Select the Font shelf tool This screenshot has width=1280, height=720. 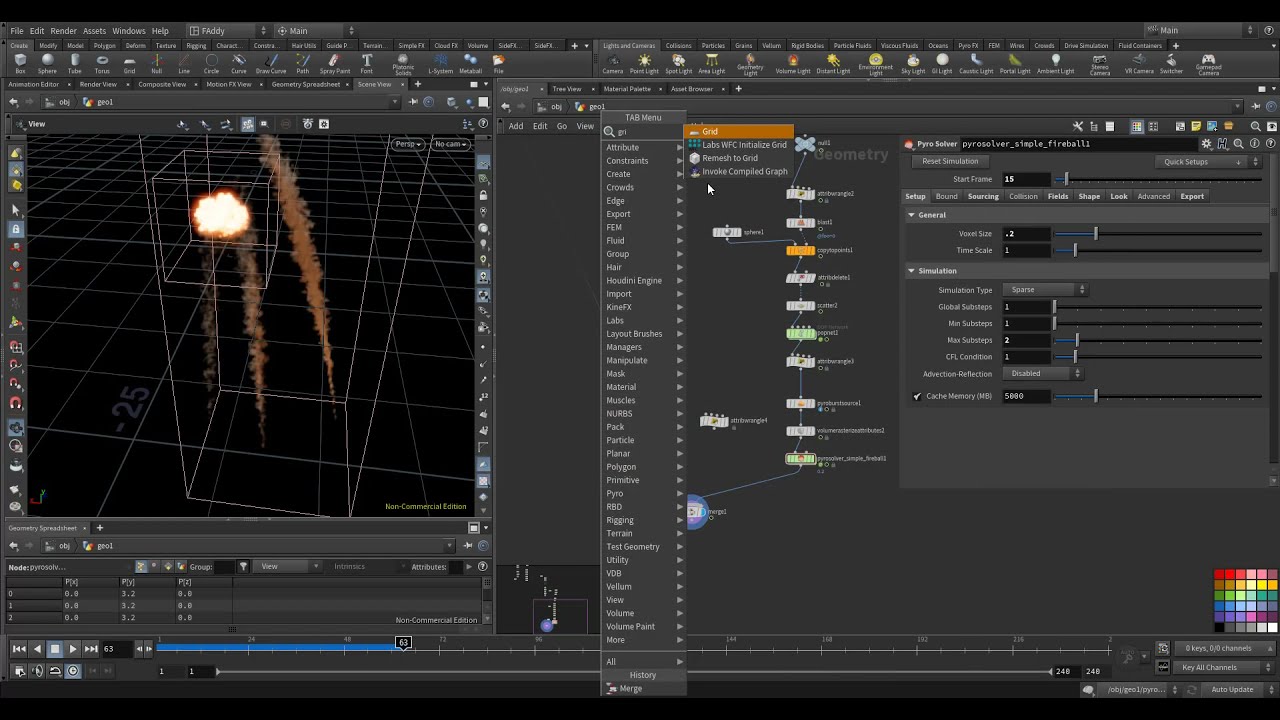pos(367,64)
